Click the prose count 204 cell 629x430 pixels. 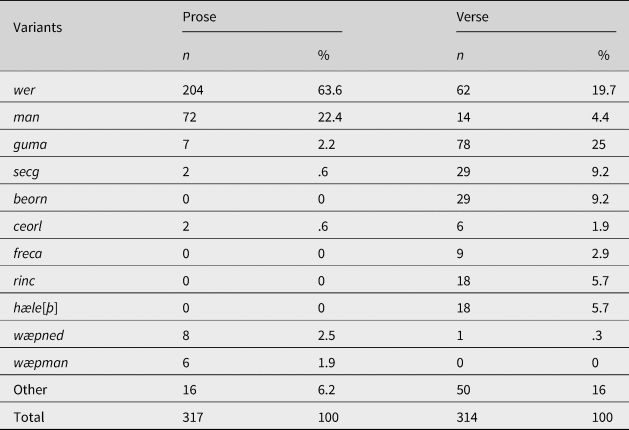point(191,90)
